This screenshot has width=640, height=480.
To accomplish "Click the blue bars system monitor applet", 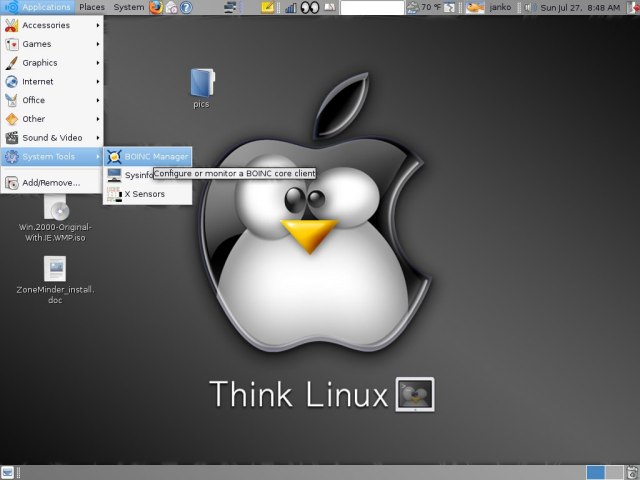I will [x=291, y=7].
